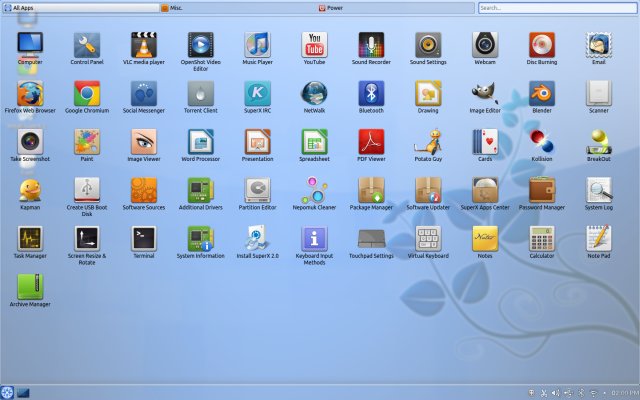
Task: Open the Paint program
Action: pos(87,142)
